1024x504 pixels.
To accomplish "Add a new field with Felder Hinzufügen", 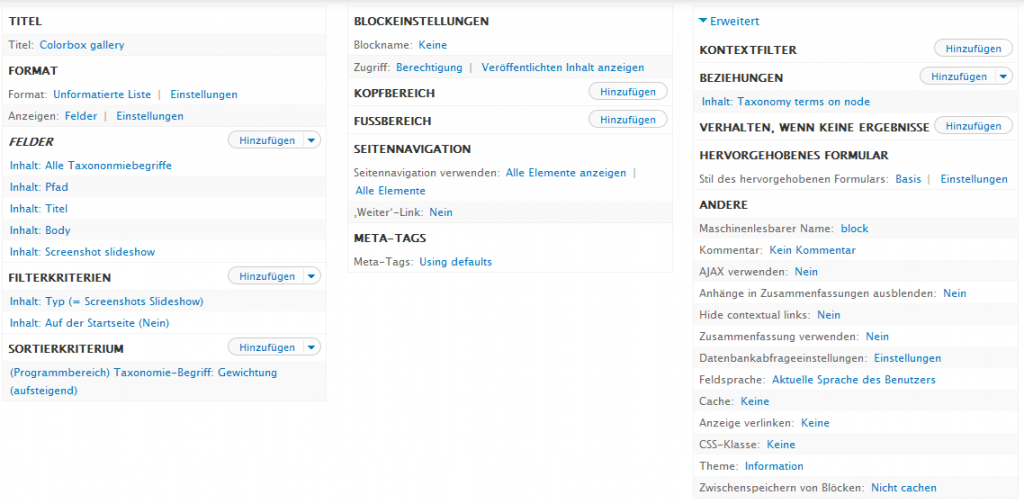I will pyautogui.click(x=267, y=141).
